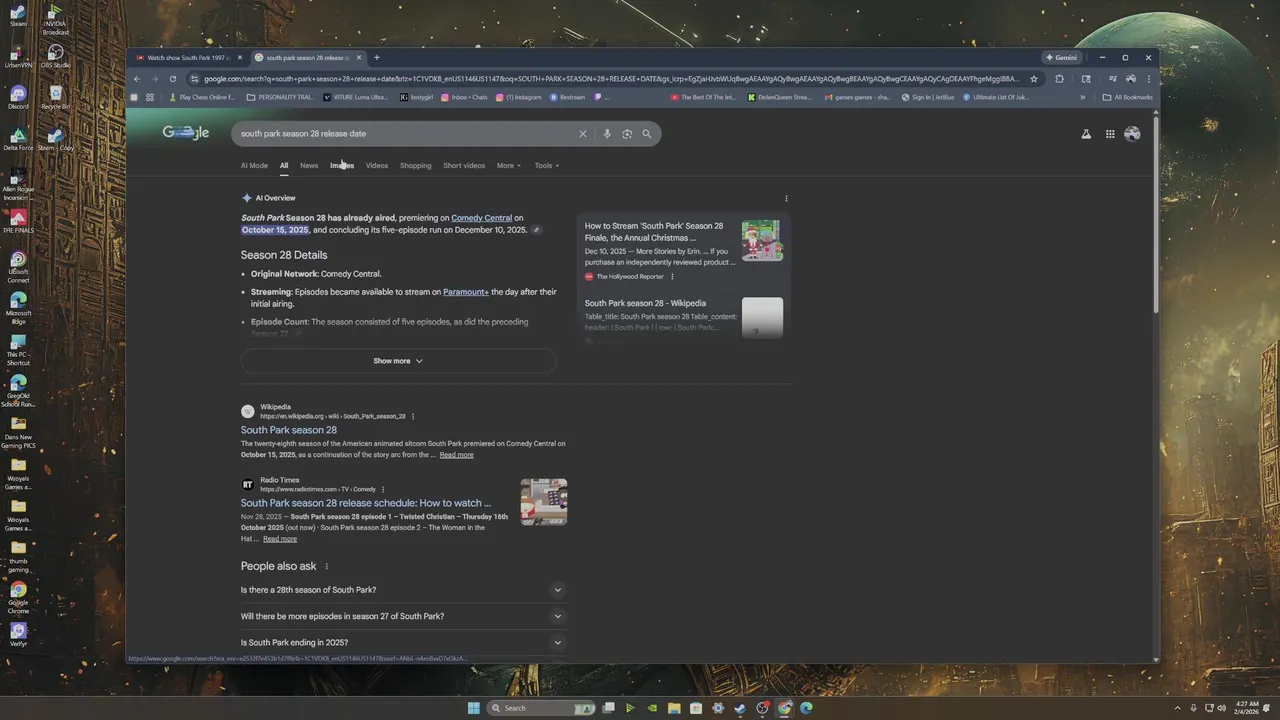Open the Comedy Central link in AI Overview
1280x720 pixels.
[481, 218]
